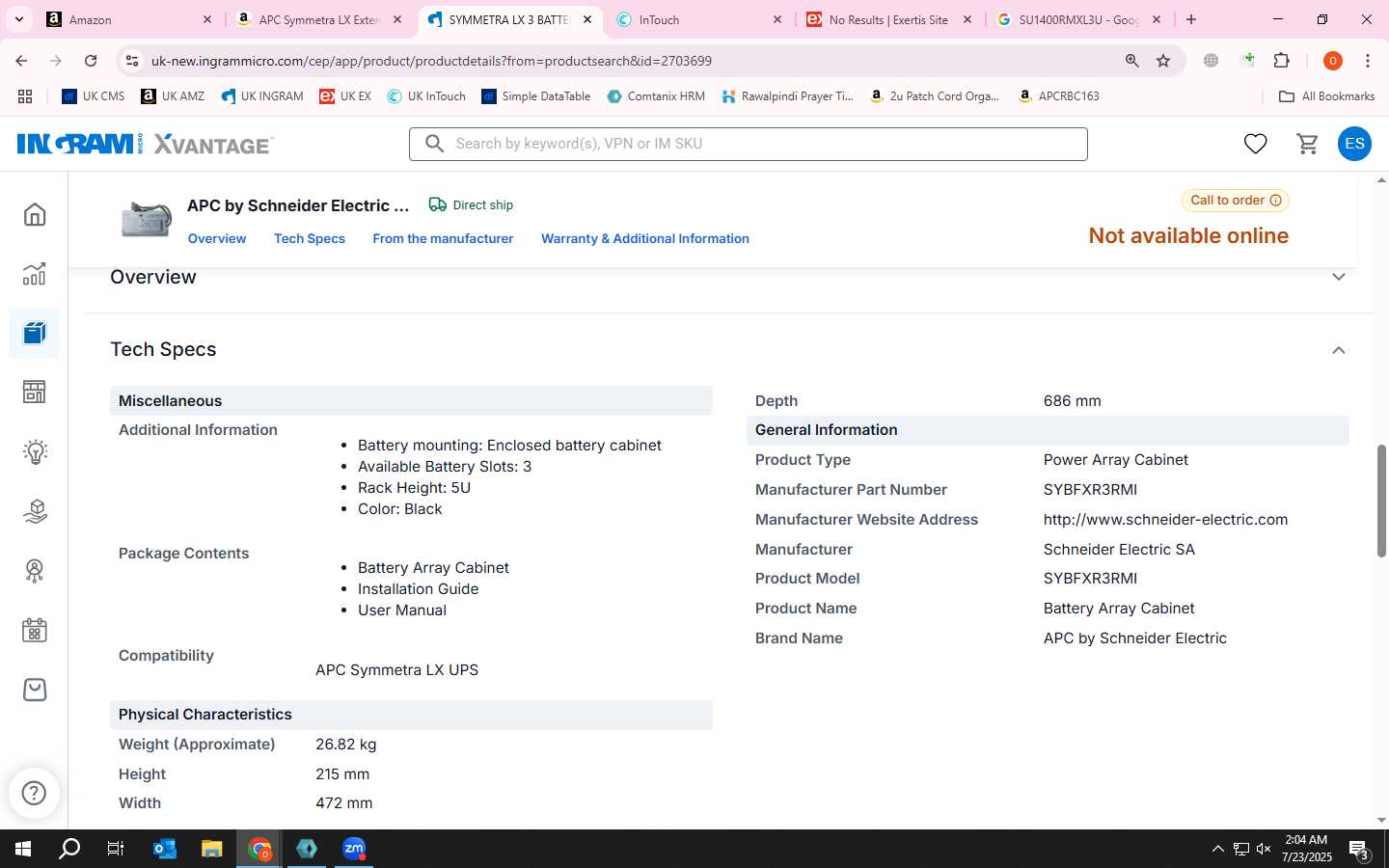This screenshot has height=868, width=1389.
Task: Open the Home icon in left sidebar
Action: pyautogui.click(x=35, y=214)
